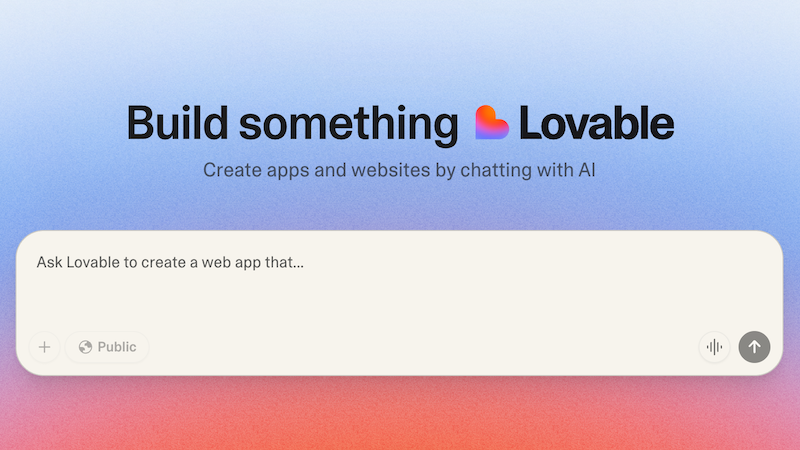The width and height of the screenshot is (800, 450).
Task: Submit prompt with the up-arrow button
Action: click(x=754, y=347)
